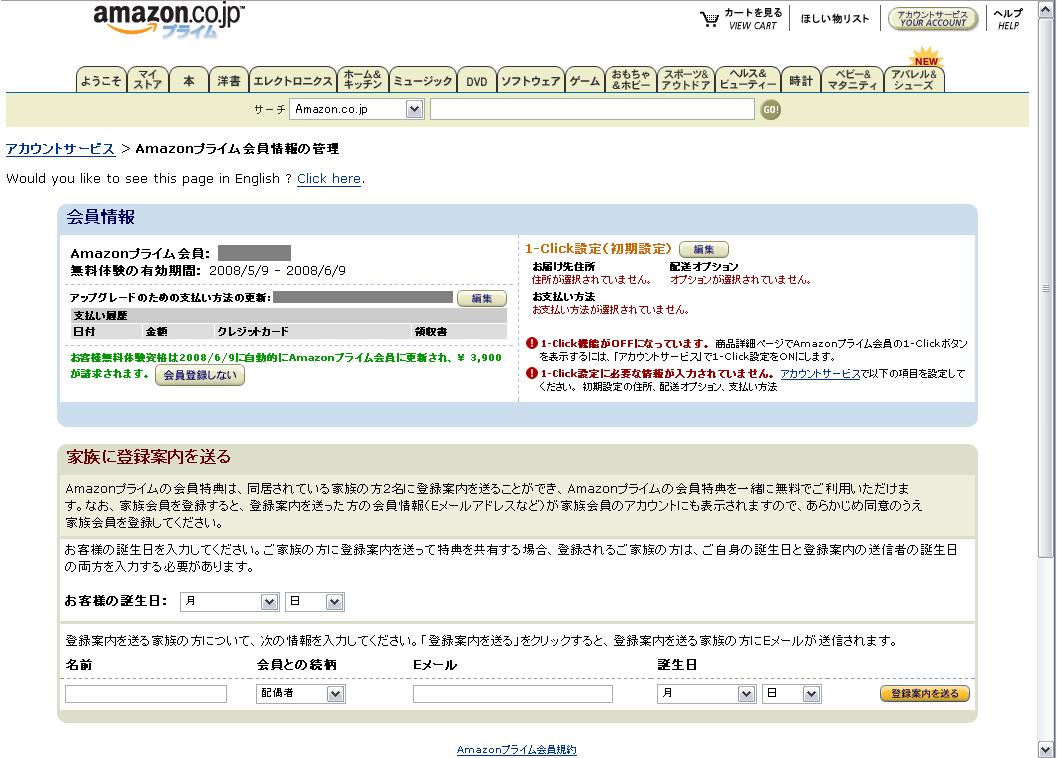The image size is (1057, 758).
Task: Click the vertical scrollbar thumb
Action: (x=1046, y=289)
